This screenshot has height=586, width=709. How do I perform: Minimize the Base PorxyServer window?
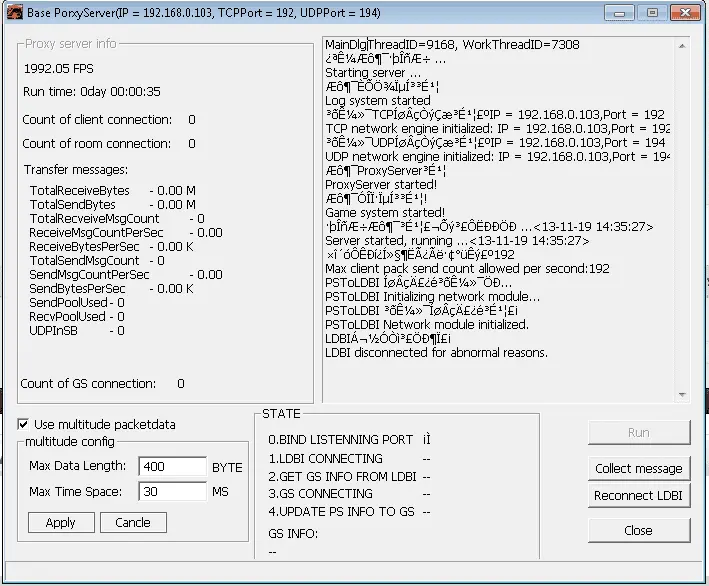coord(619,13)
